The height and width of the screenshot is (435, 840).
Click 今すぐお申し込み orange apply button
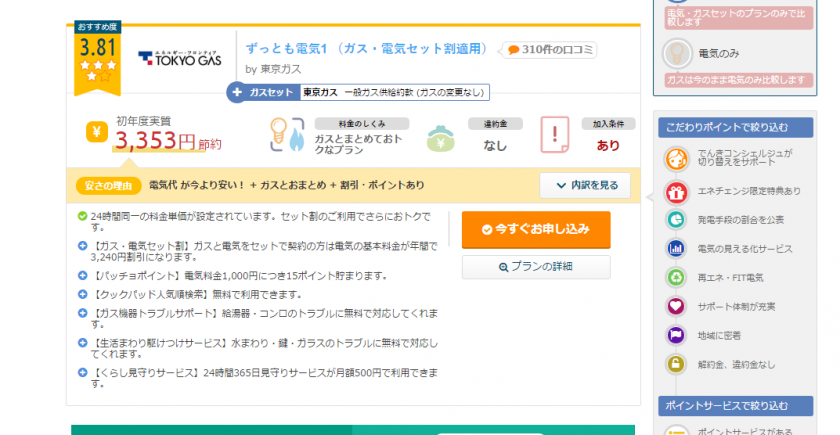pyautogui.click(x=536, y=229)
